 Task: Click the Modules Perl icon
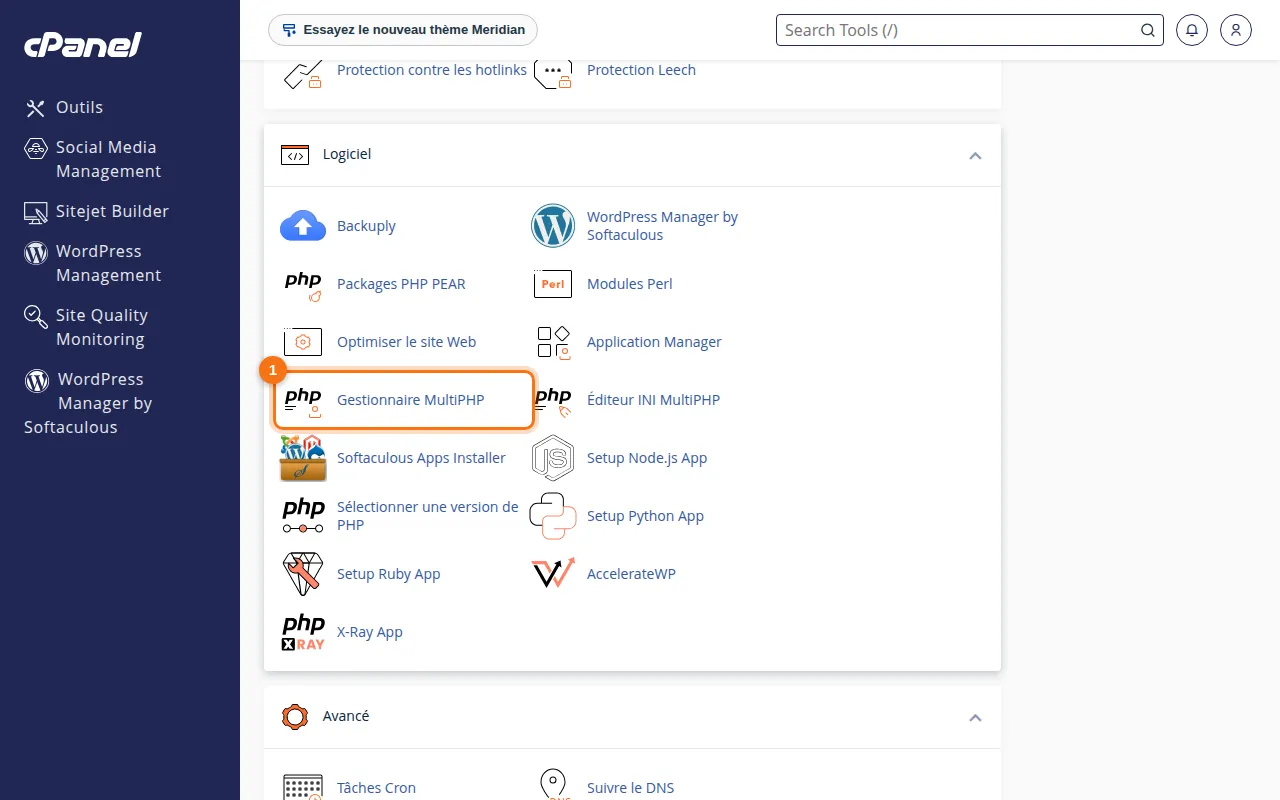(553, 284)
